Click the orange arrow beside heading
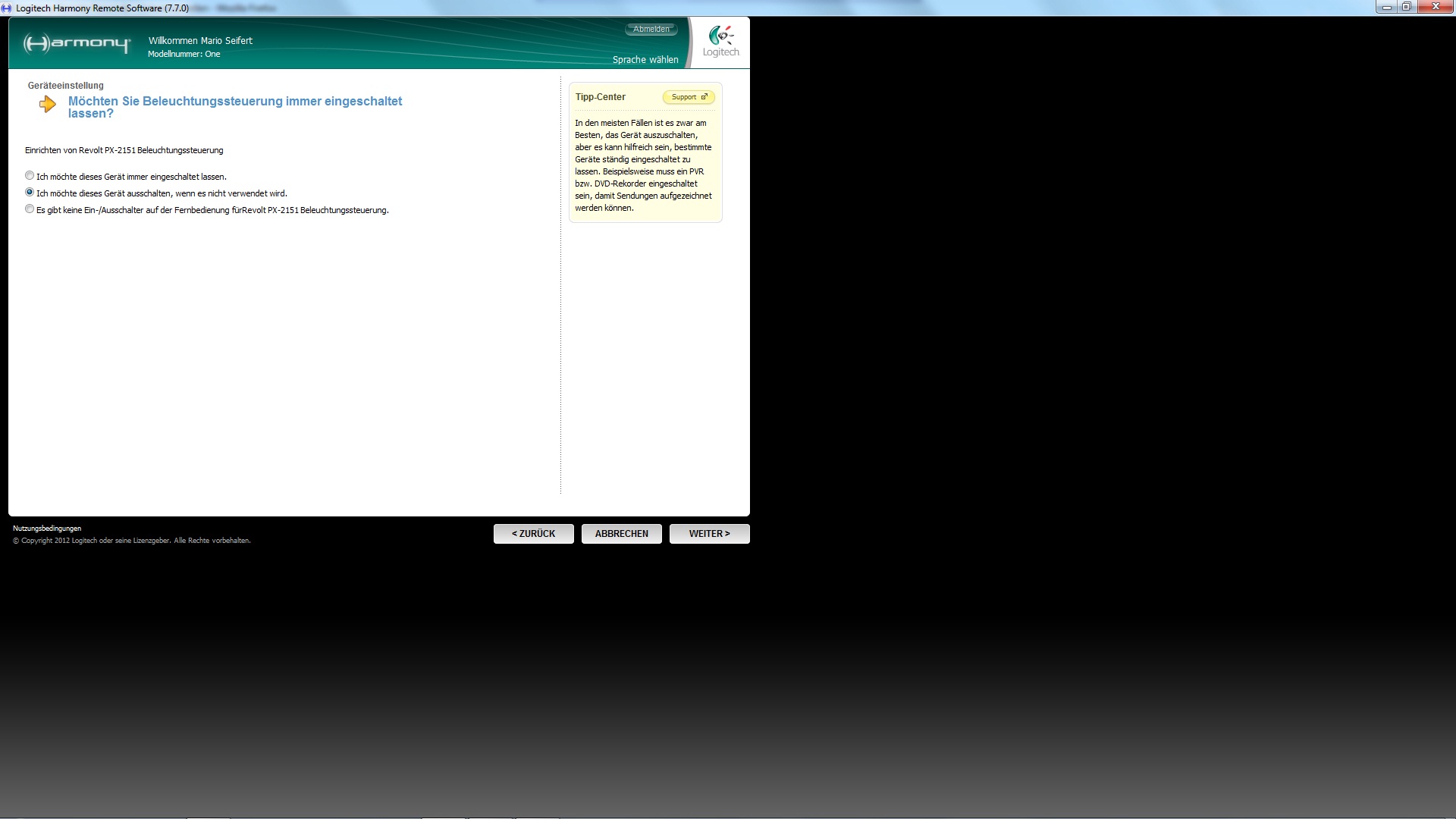 coord(48,105)
